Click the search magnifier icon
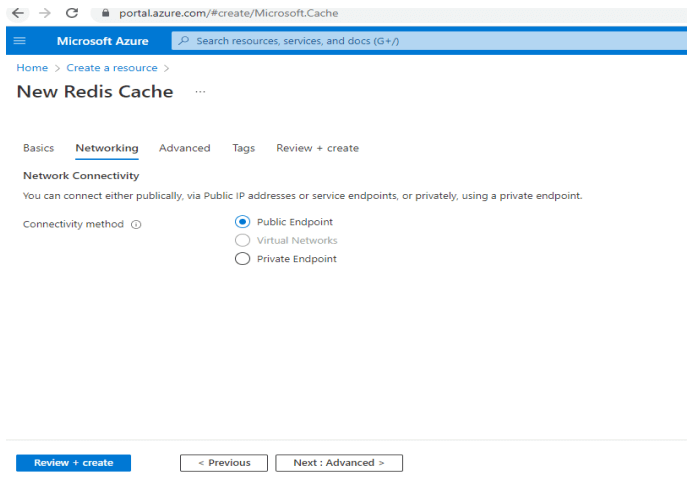The width and height of the screenshot is (696, 480). coord(183,41)
